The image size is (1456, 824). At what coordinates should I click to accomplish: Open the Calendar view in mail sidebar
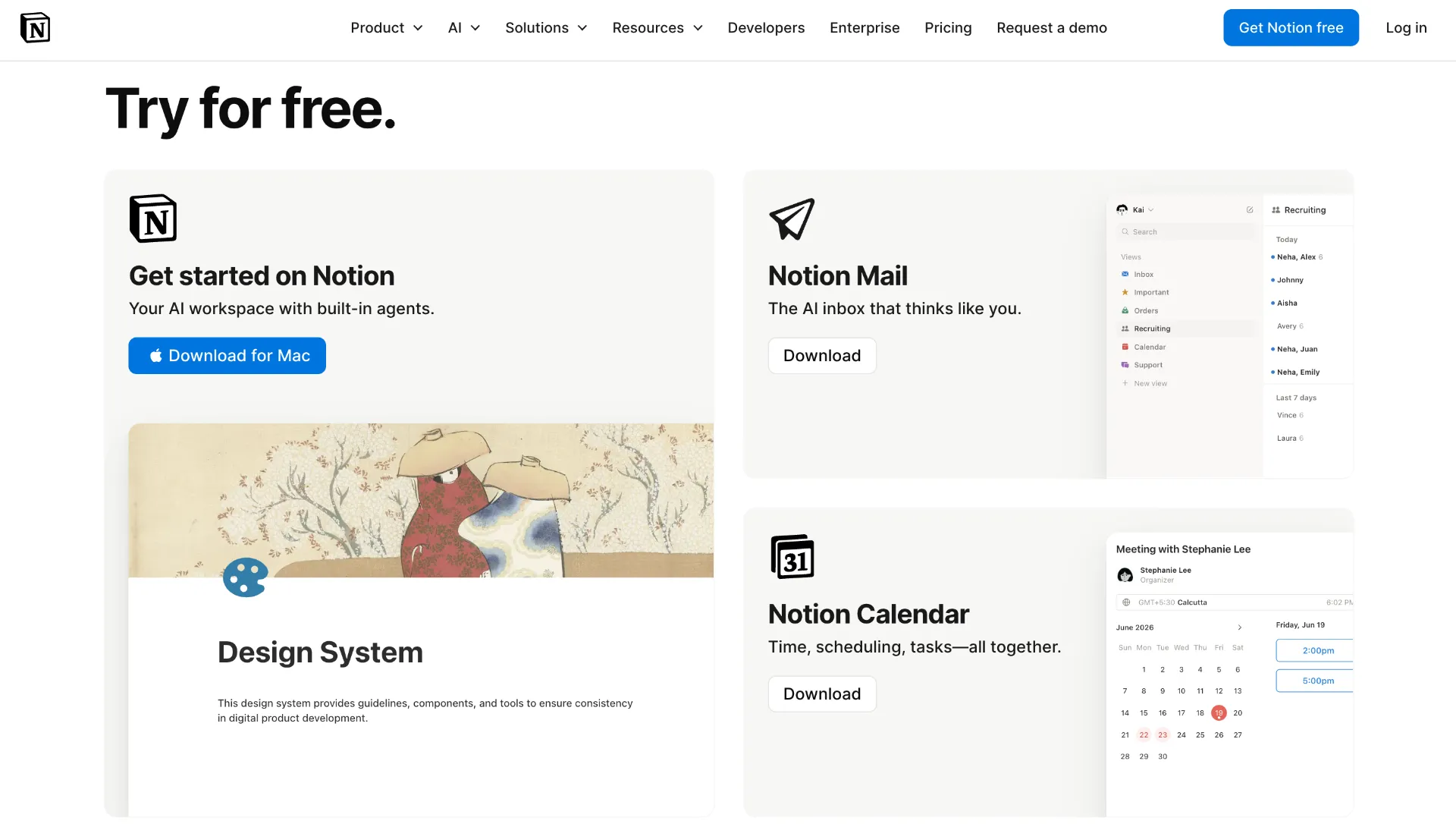(1144, 348)
